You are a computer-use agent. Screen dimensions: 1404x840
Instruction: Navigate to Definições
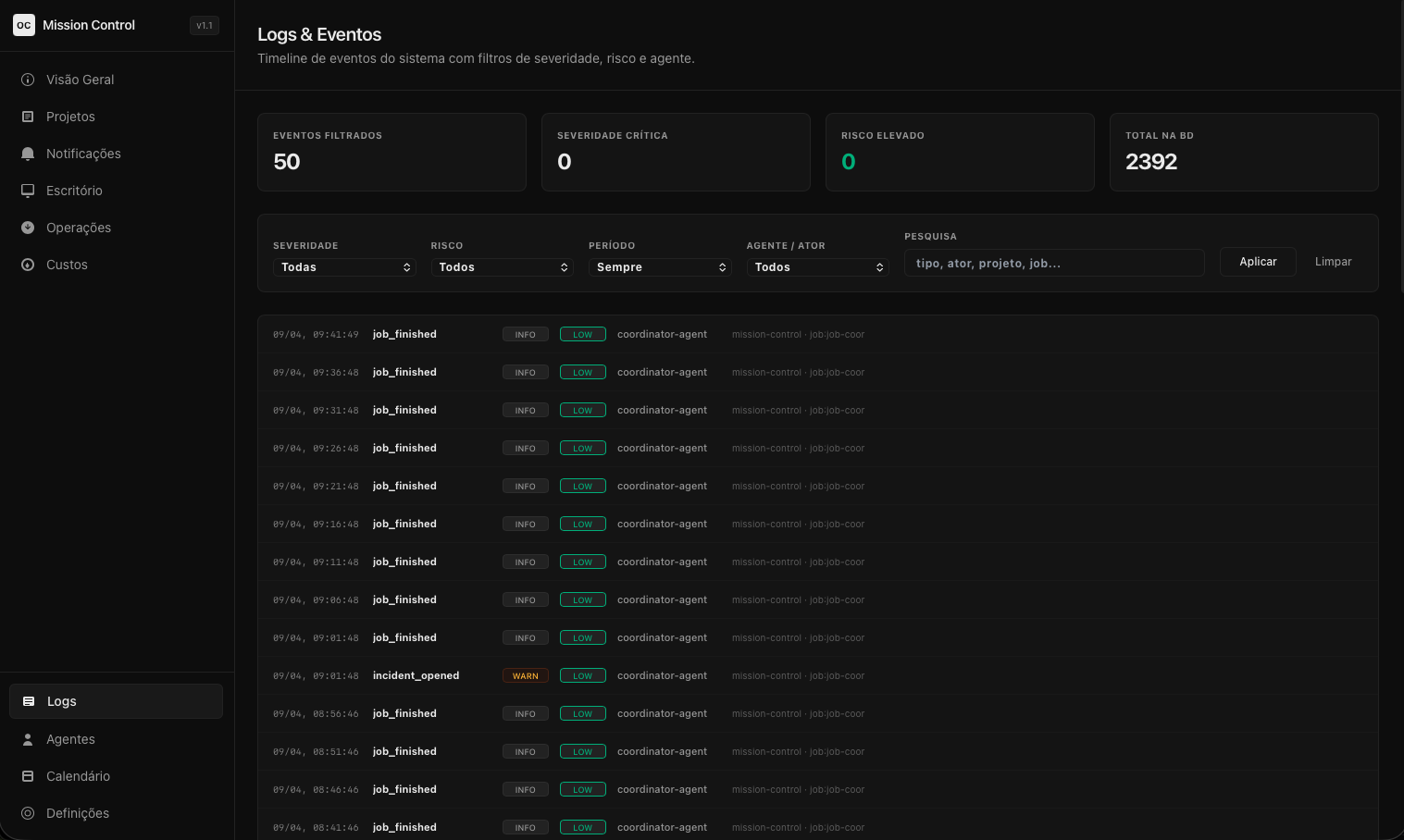tap(117, 813)
